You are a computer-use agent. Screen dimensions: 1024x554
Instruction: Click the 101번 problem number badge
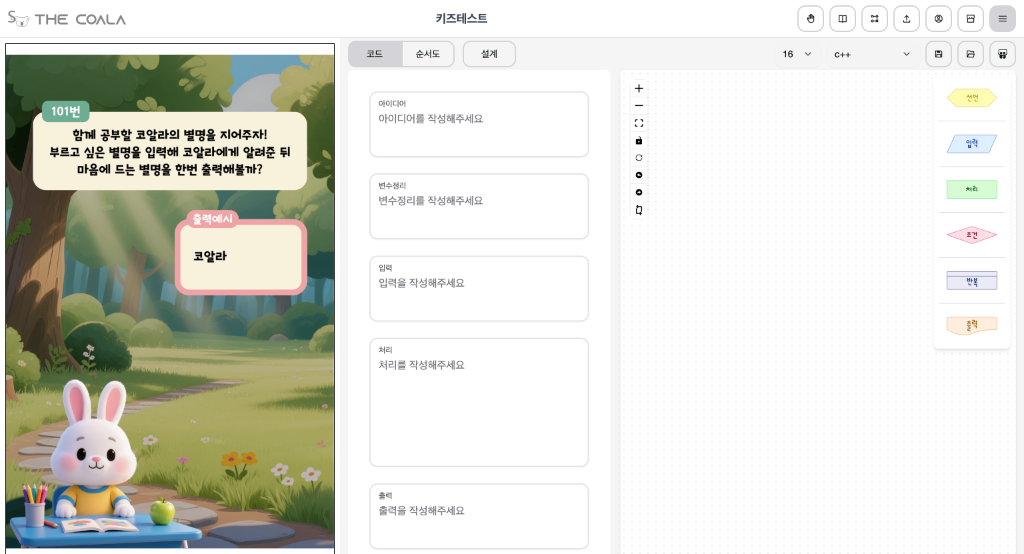tap(65, 111)
